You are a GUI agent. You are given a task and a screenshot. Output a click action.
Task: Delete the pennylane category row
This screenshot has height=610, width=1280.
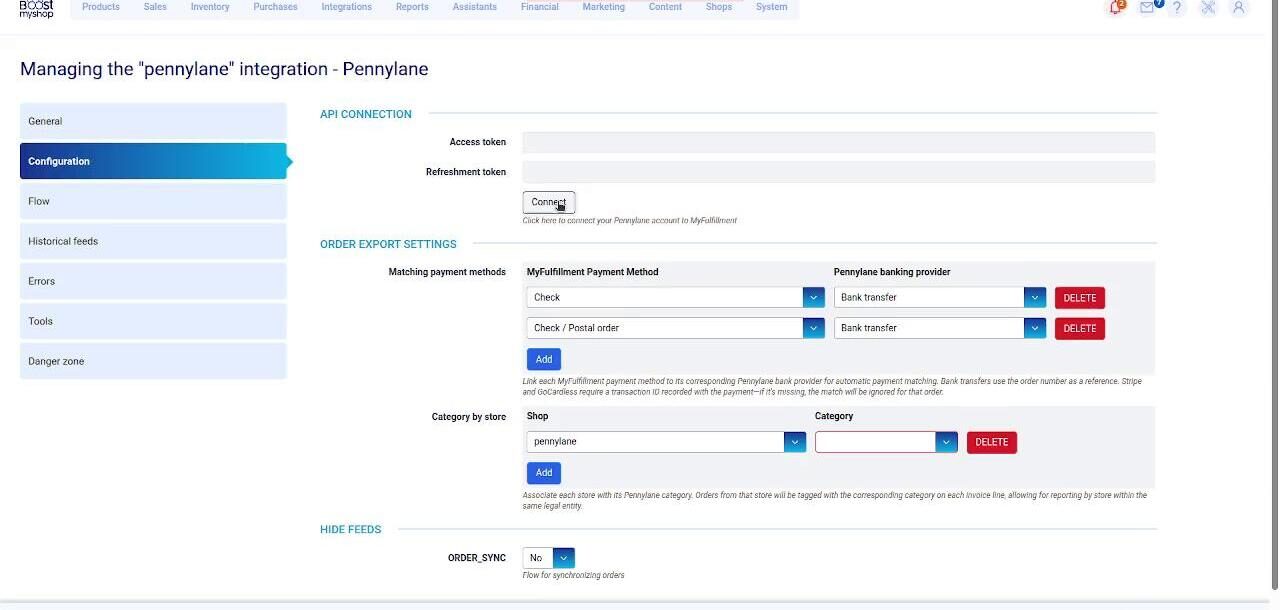992,442
